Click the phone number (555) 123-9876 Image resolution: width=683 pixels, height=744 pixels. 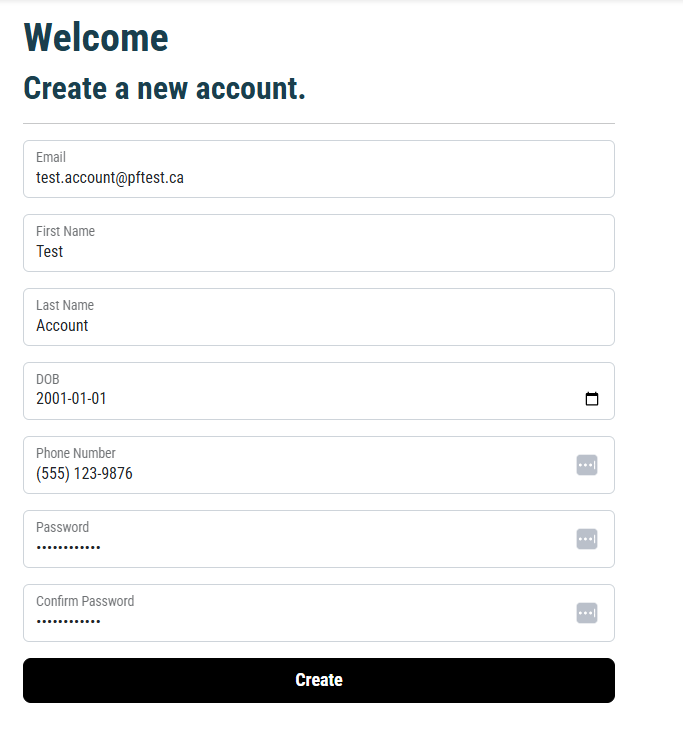click(84, 474)
